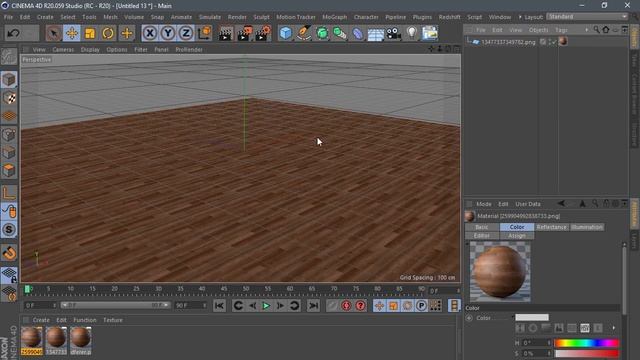Open the Redshift menu
Viewport: 640px width, 360px height.
coord(449,17)
